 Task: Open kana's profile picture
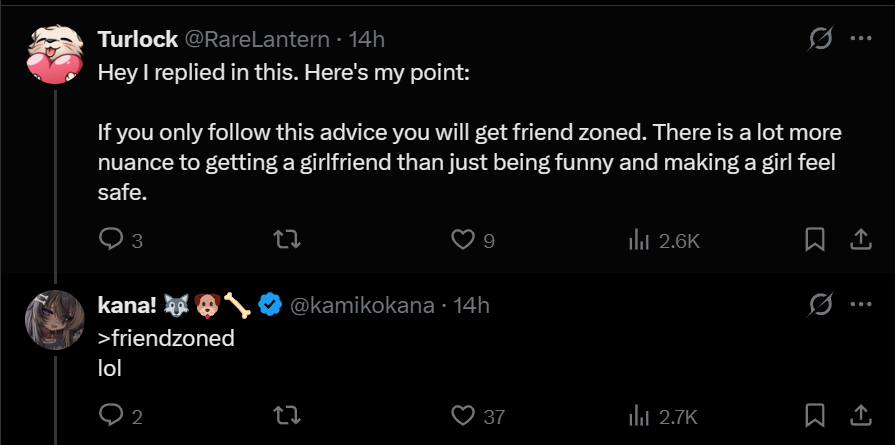[x=54, y=319]
